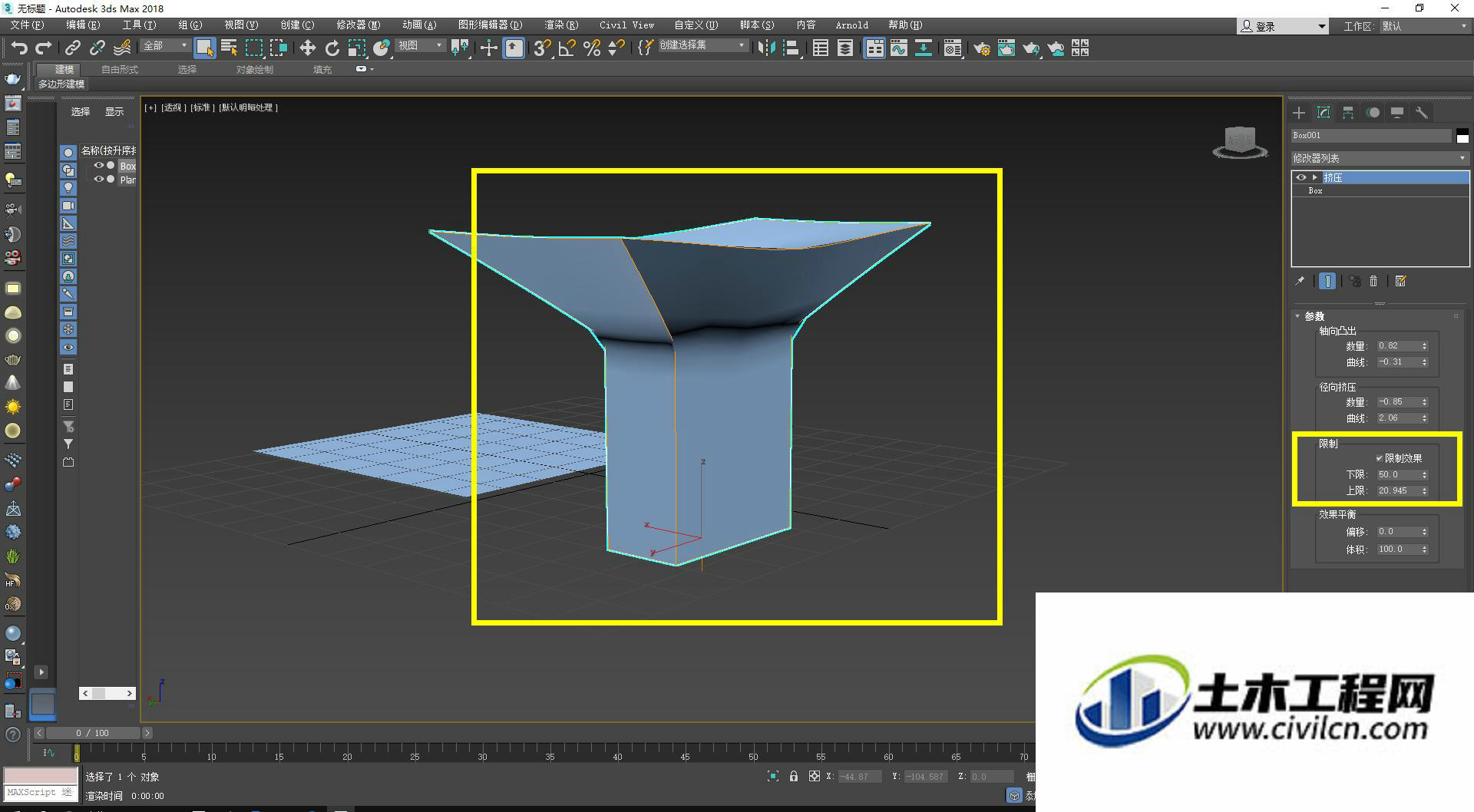Click the Render Production teapot icon
The image size is (1474, 812).
pos(1031,48)
